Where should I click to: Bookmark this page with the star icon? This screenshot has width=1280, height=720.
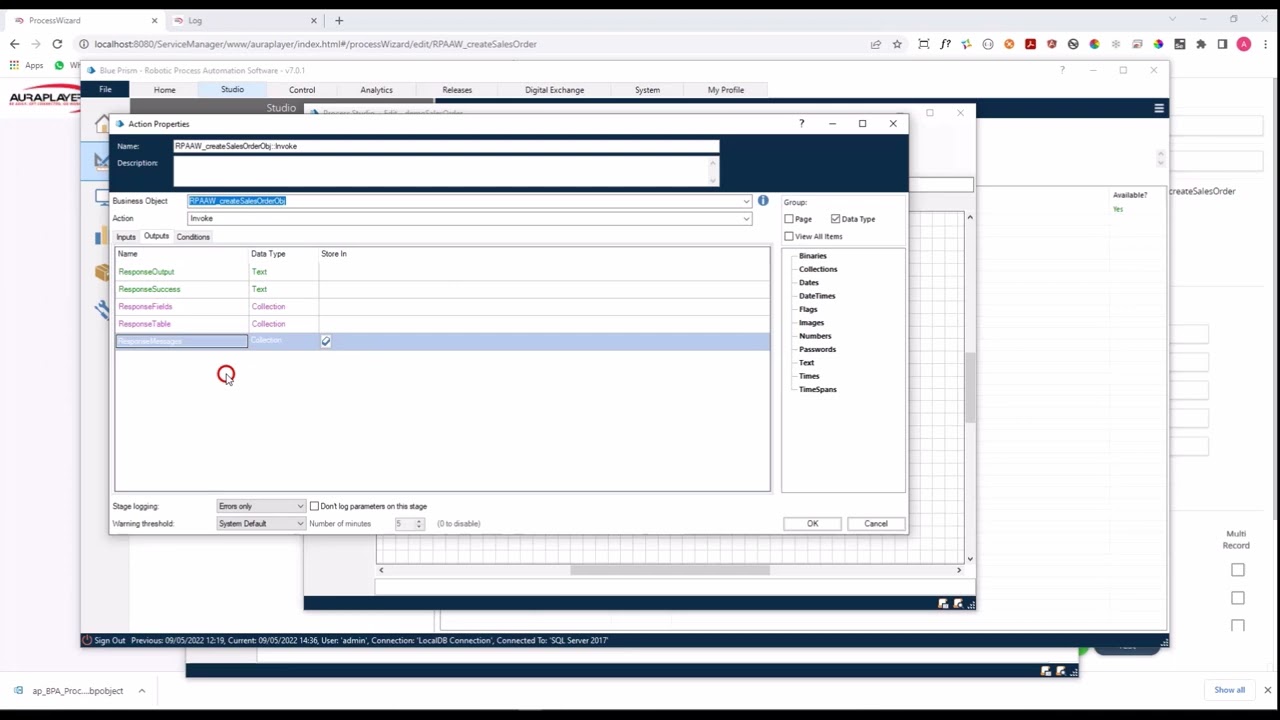tap(897, 44)
